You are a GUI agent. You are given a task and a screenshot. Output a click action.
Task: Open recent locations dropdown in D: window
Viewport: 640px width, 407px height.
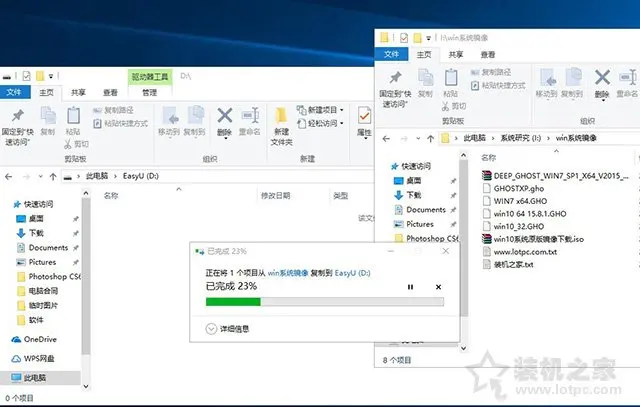[x=40, y=177]
